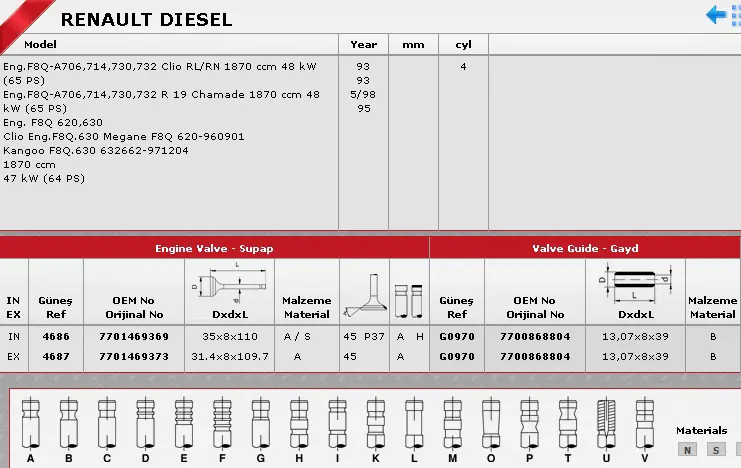
Task: Select valve stem type L icon
Action: [413, 425]
